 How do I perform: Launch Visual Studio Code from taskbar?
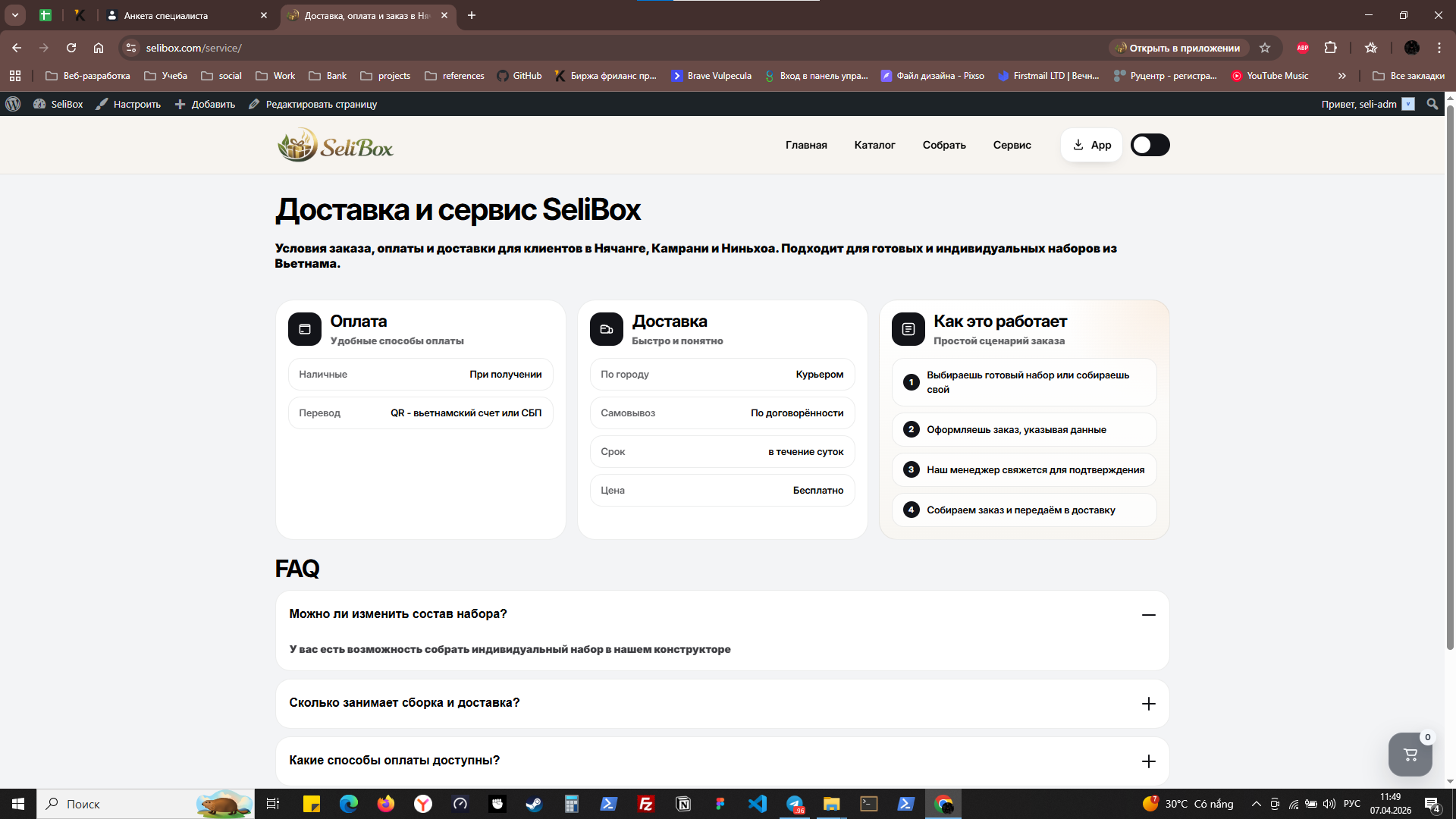pyautogui.click(x=758, y=804)
